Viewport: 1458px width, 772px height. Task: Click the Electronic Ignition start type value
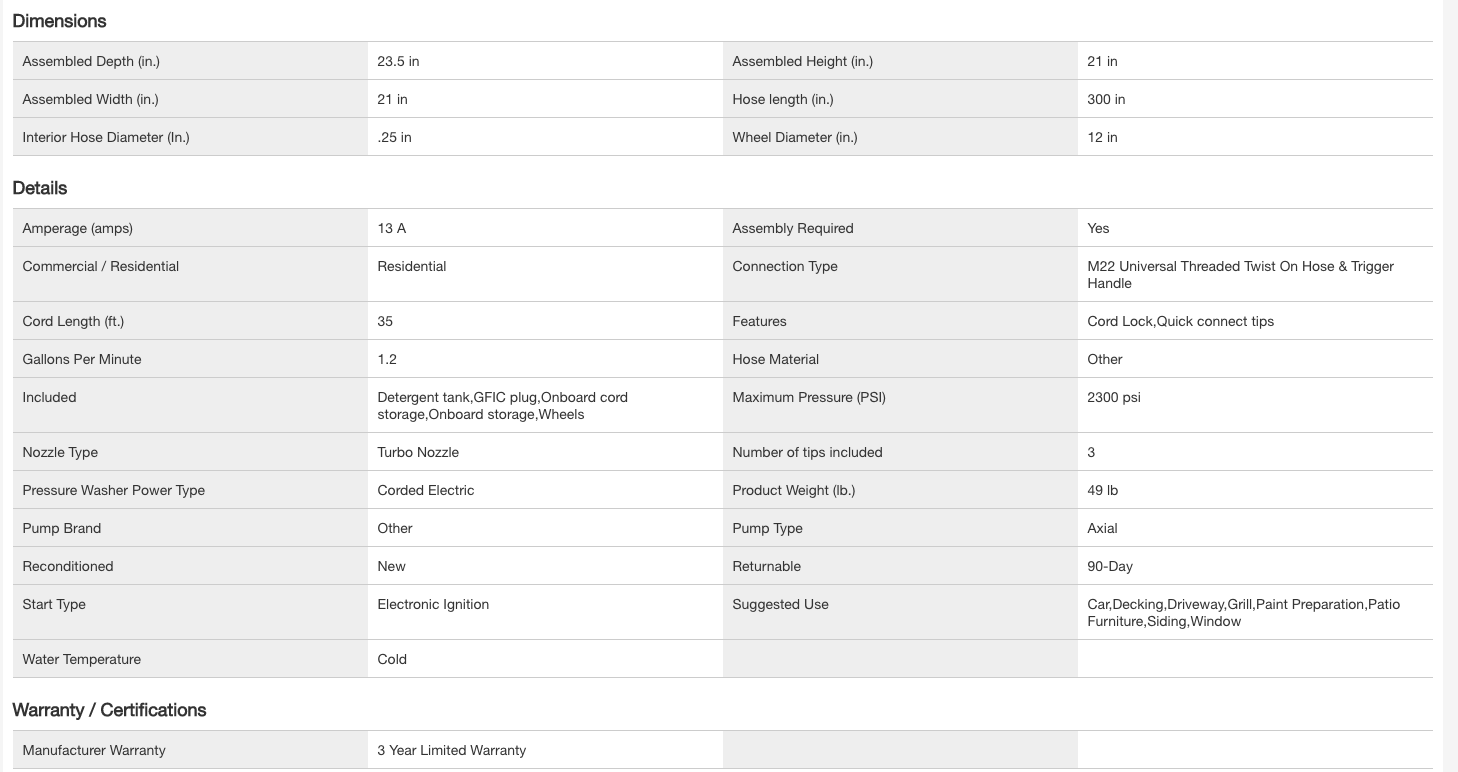click(433, 605)
